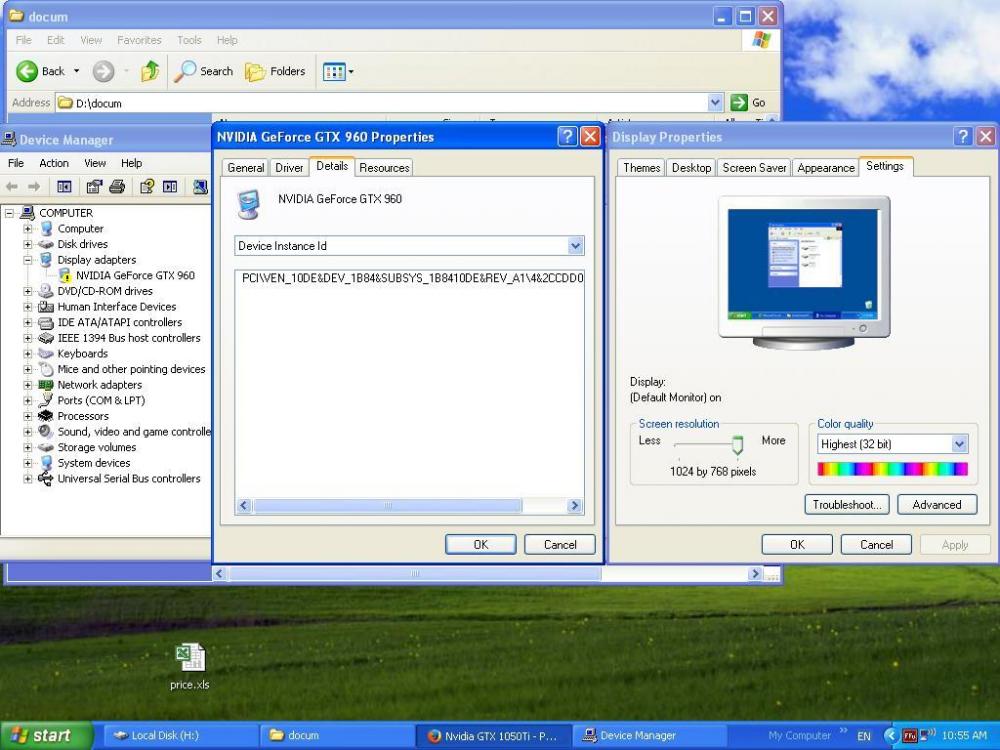1000x750 pixels.
Task: Toggle the Folders pane in Explorer
Action: click(276, 71)
